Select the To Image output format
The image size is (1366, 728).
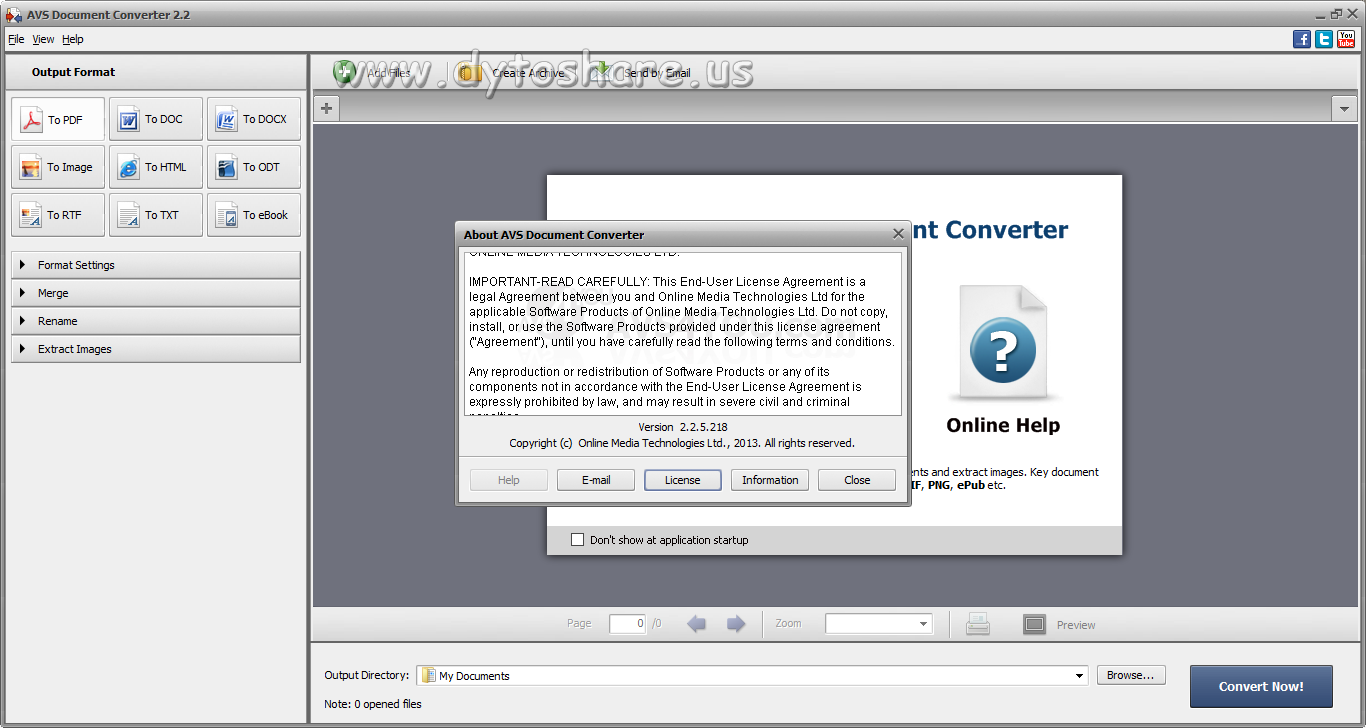57,166
